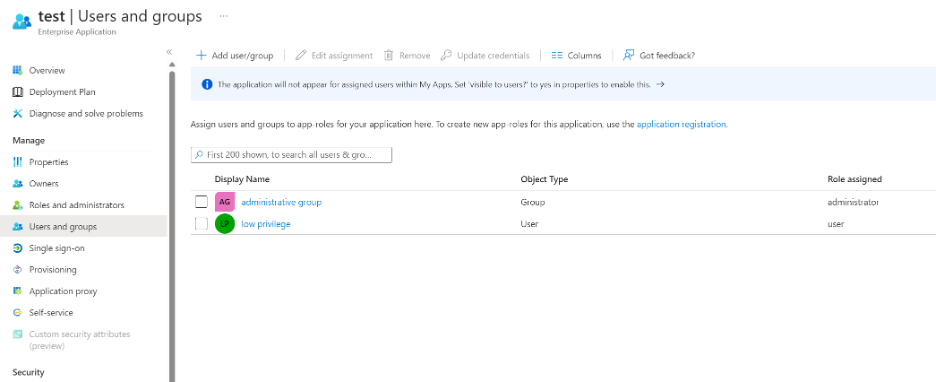Click the Diagnose and solve problems wrench icon
Screen dimensions: 936x382
pyautogui.click(x=17, y=113)
